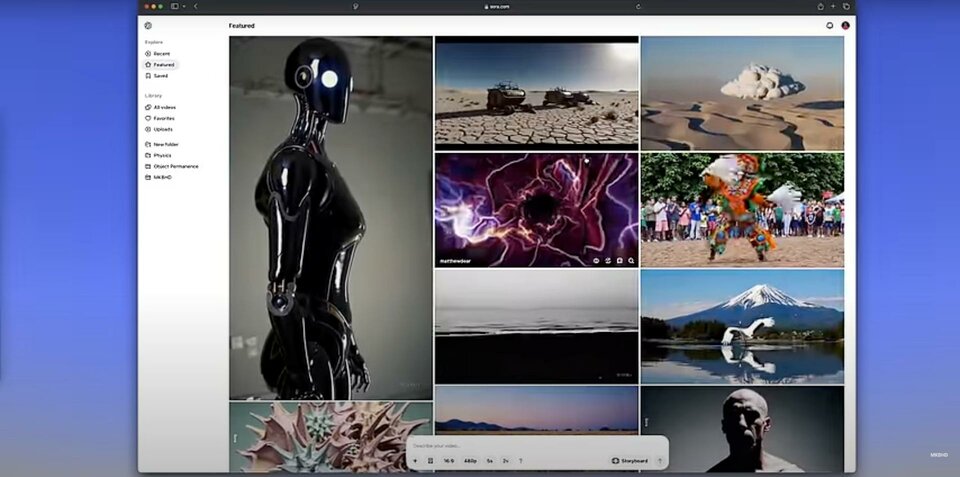Viewport: 960px width, 477px height.
Task: Click the browser back arrow
Action: pos(195,6)
